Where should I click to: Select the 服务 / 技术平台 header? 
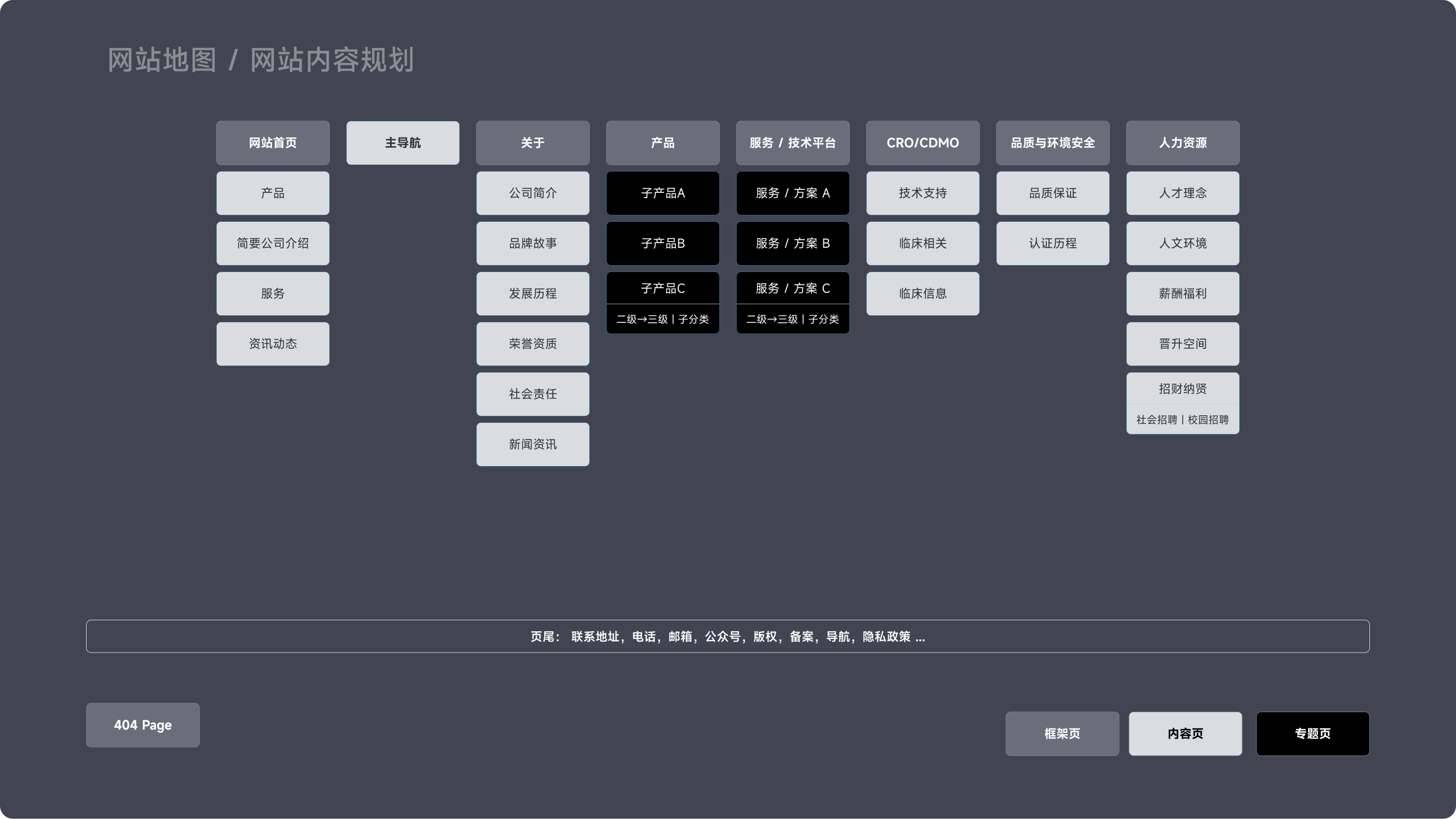[793, 143]
